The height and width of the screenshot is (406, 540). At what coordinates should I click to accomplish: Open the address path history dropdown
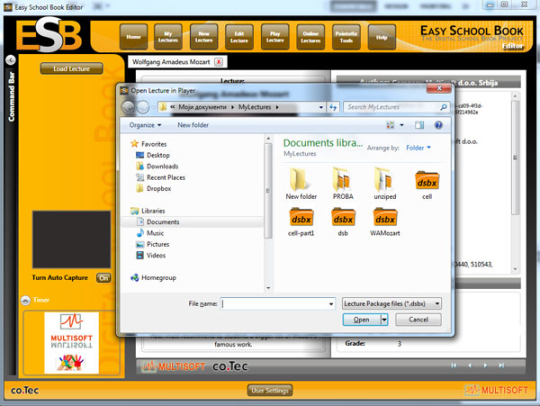click(x=321, y=107)
